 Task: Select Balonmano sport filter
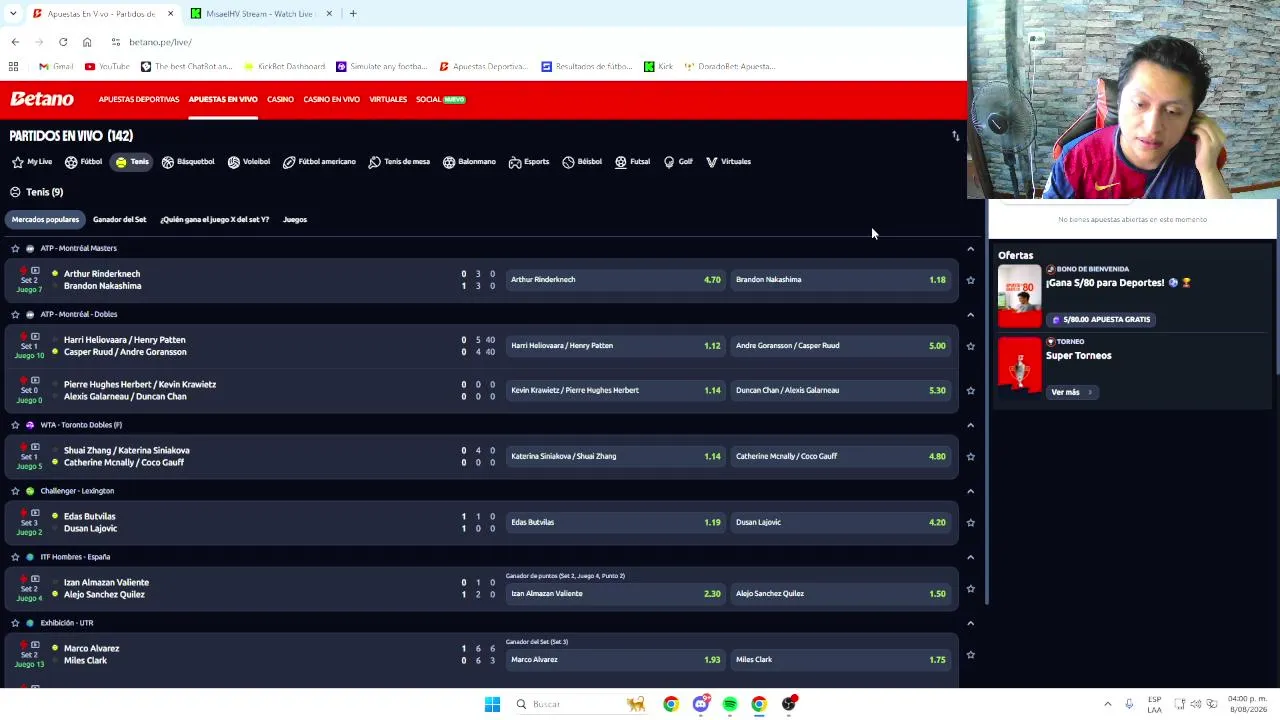point(469,162)
